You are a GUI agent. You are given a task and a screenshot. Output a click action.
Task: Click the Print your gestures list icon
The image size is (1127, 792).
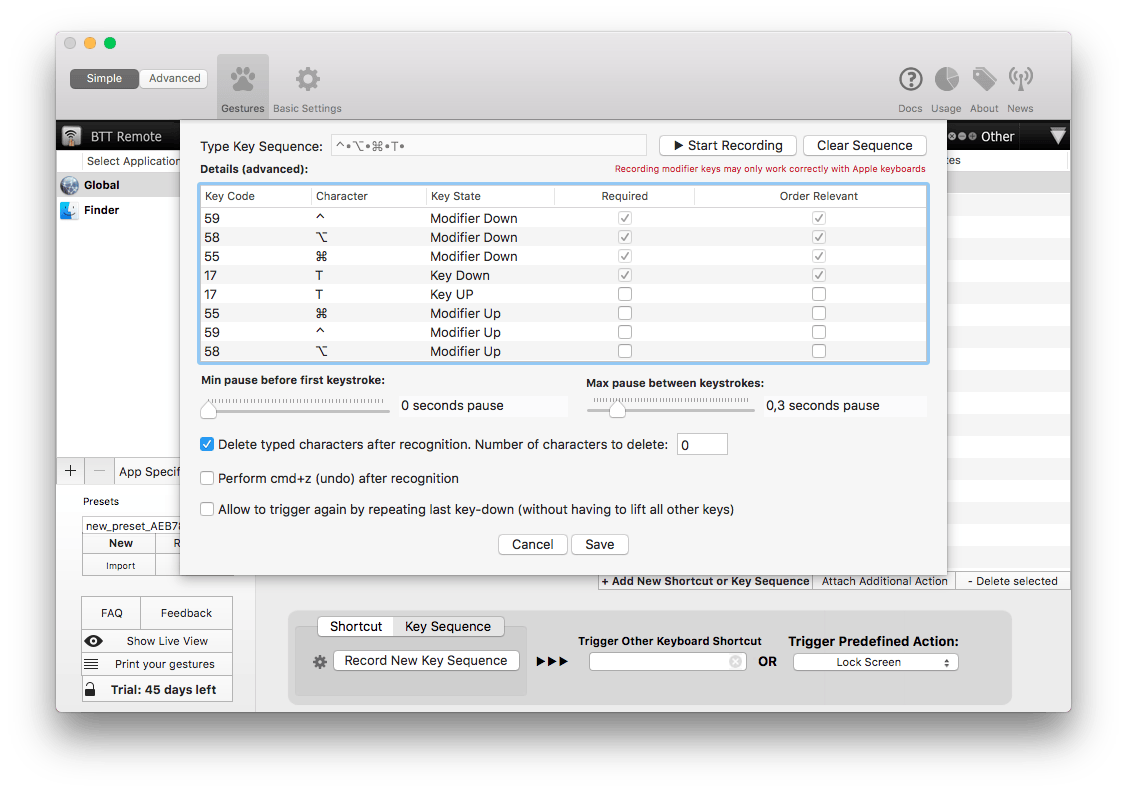pyautogui.click(x=91, y=664)
